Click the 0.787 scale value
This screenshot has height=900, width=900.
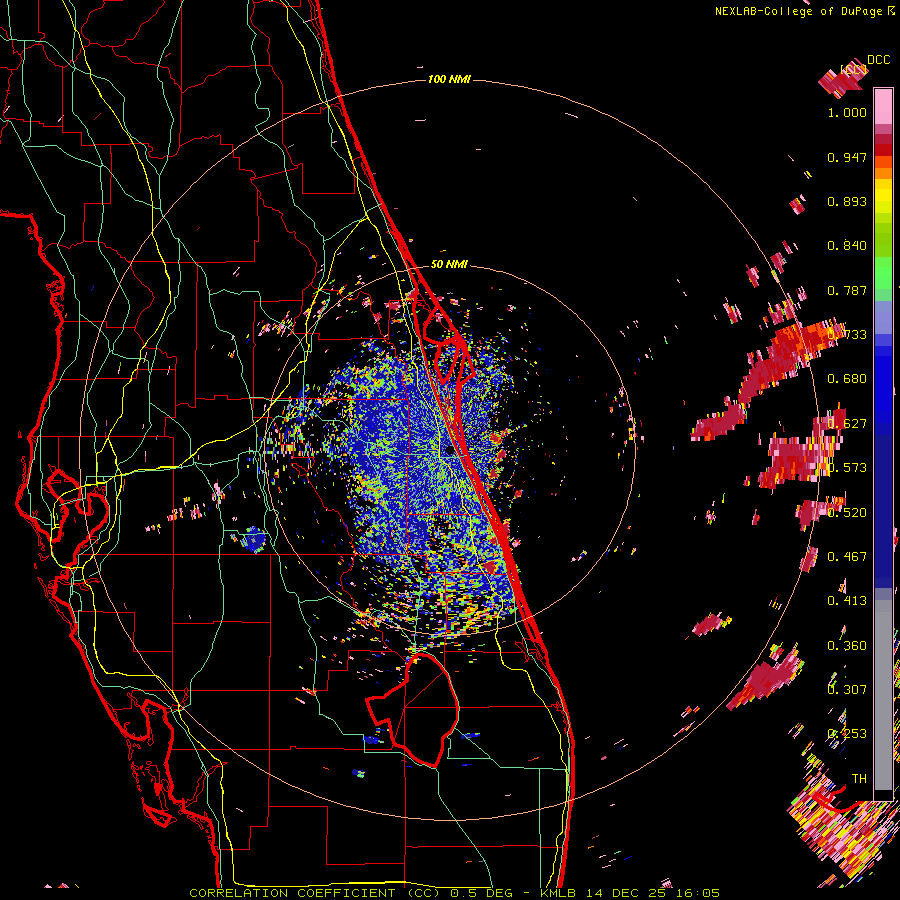point(847,290)
